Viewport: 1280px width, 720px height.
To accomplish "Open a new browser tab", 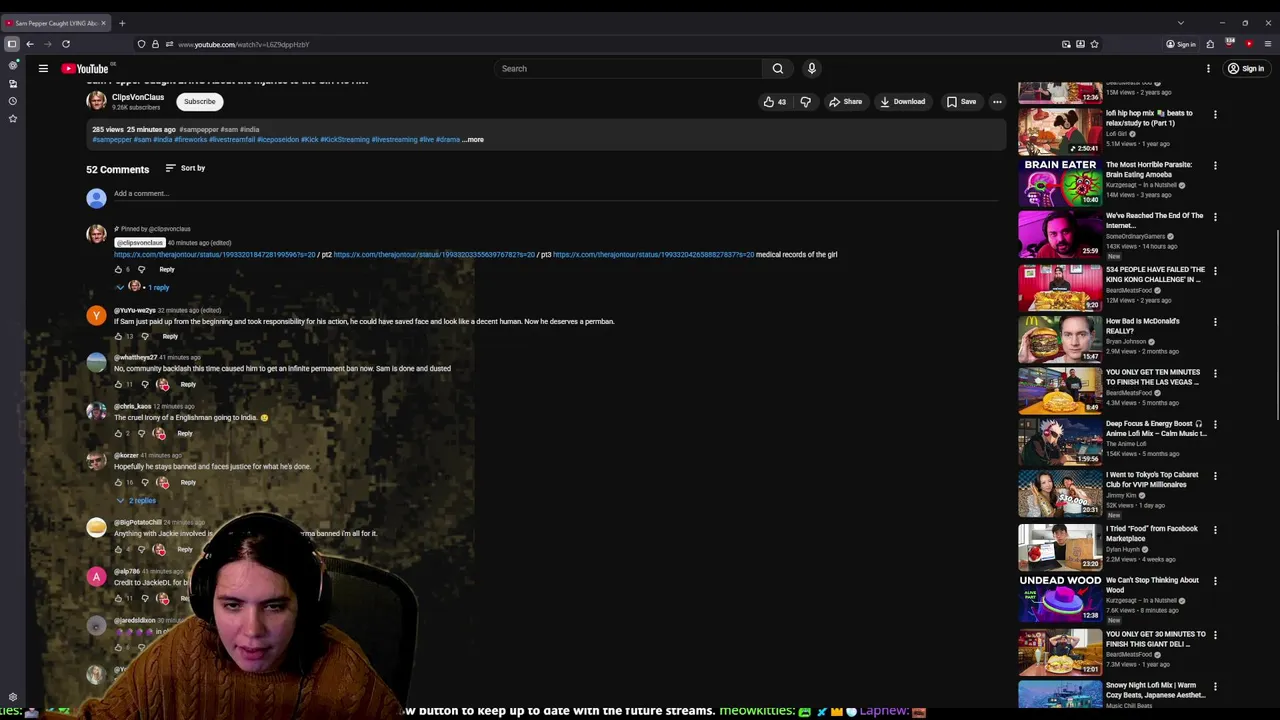I will (122, 23).
